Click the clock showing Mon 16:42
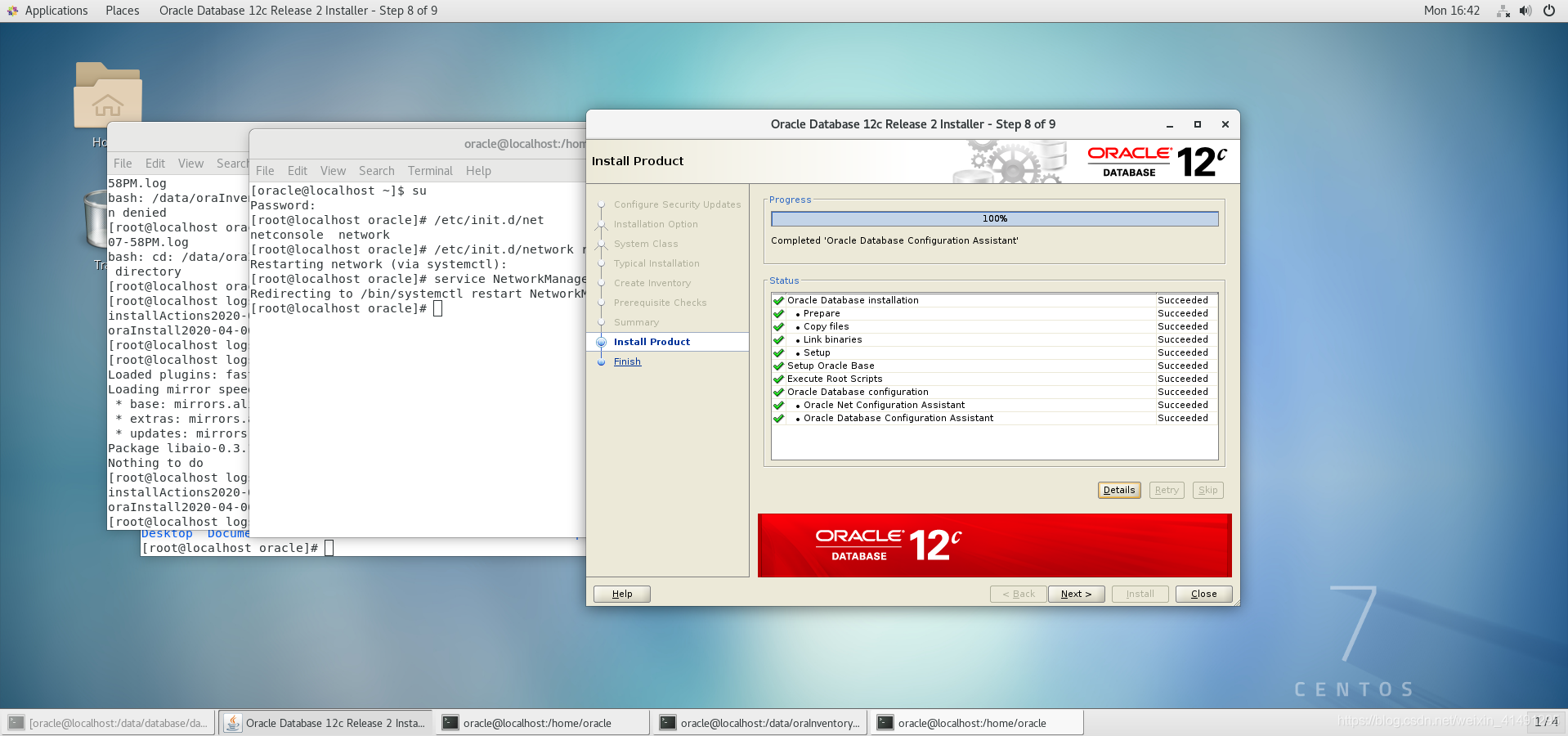1568x736 pixels. coord(1451,11)
